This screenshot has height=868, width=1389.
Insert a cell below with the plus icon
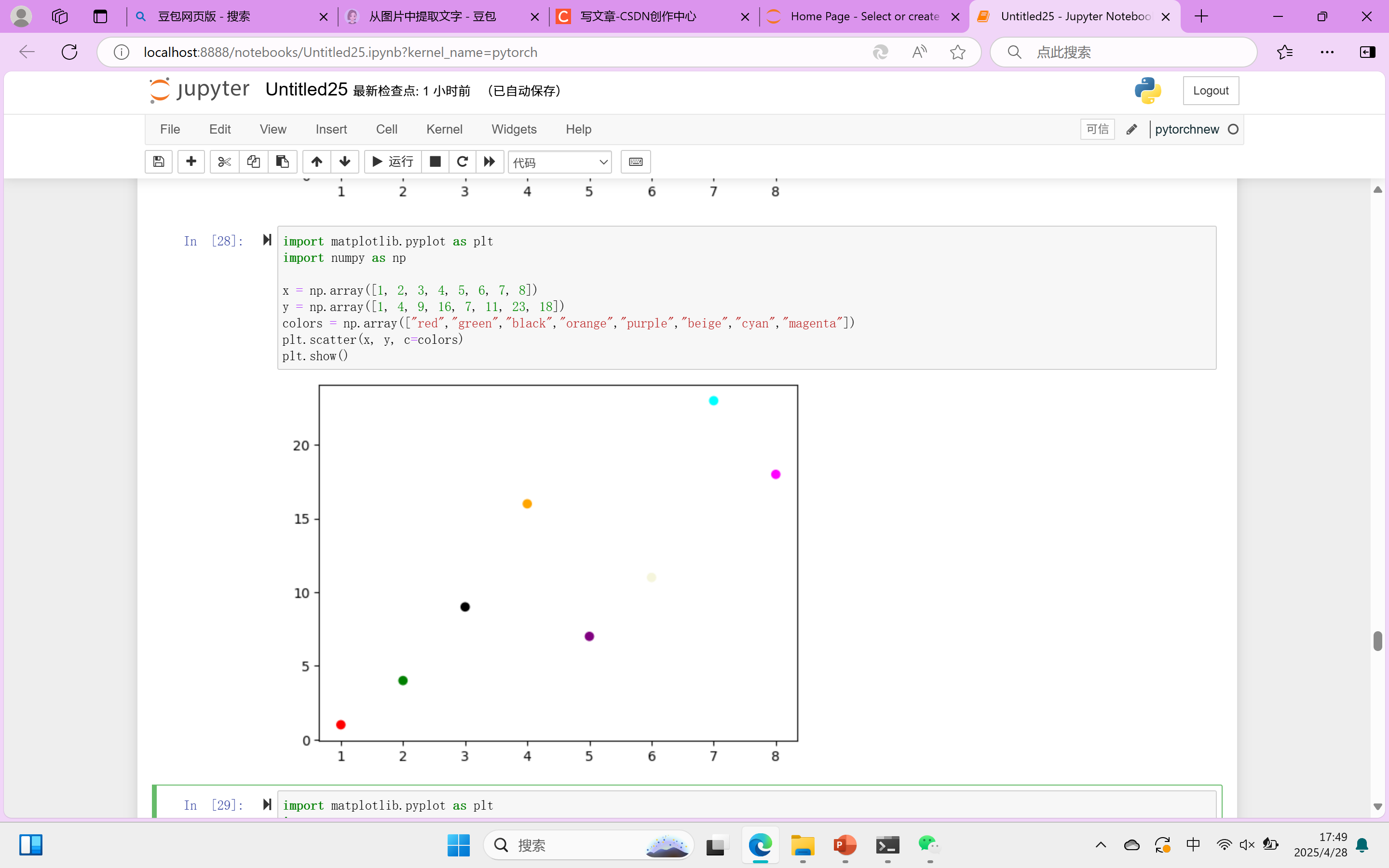pyautogui.click(x=191, y=162)
